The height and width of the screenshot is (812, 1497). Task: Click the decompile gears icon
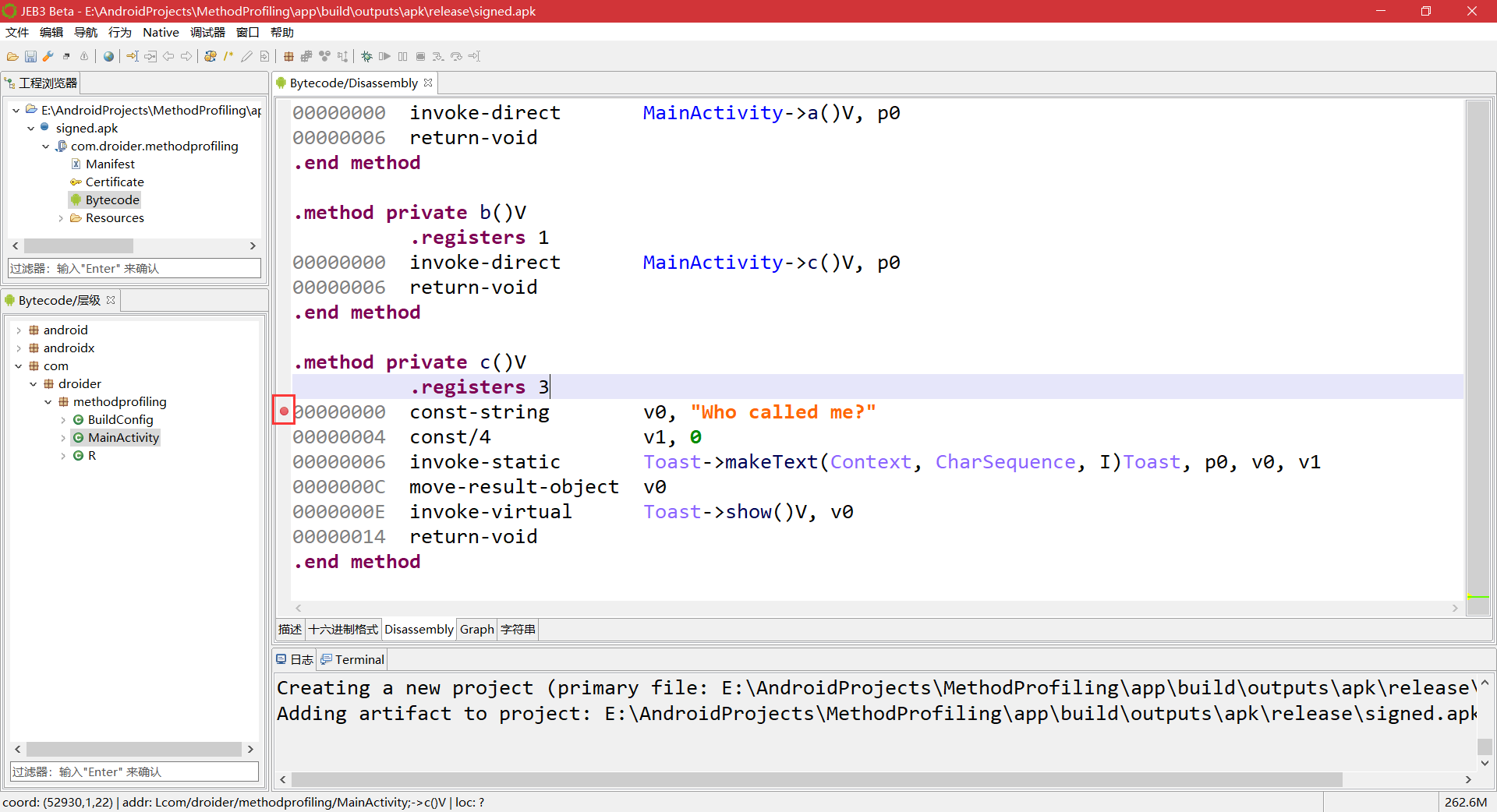click(211, 56)
